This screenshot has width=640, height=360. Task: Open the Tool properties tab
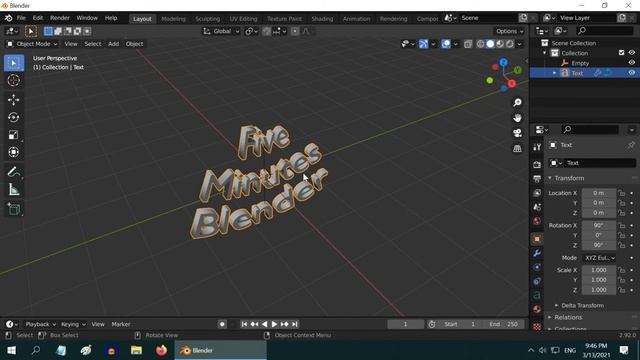point(537,147)
